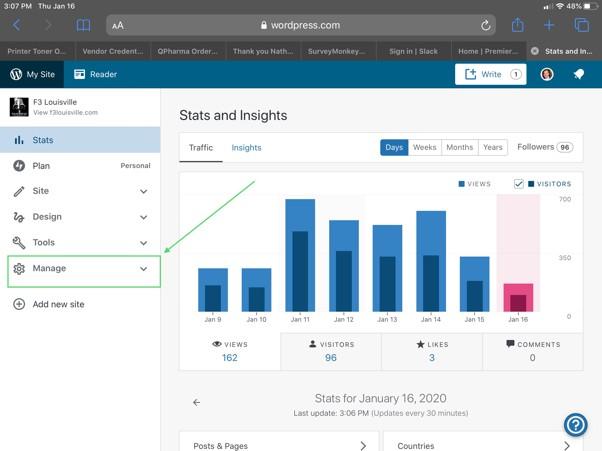Open the Reader tab in masterbar
Screen dimensions: 602x451
[95, 74]
